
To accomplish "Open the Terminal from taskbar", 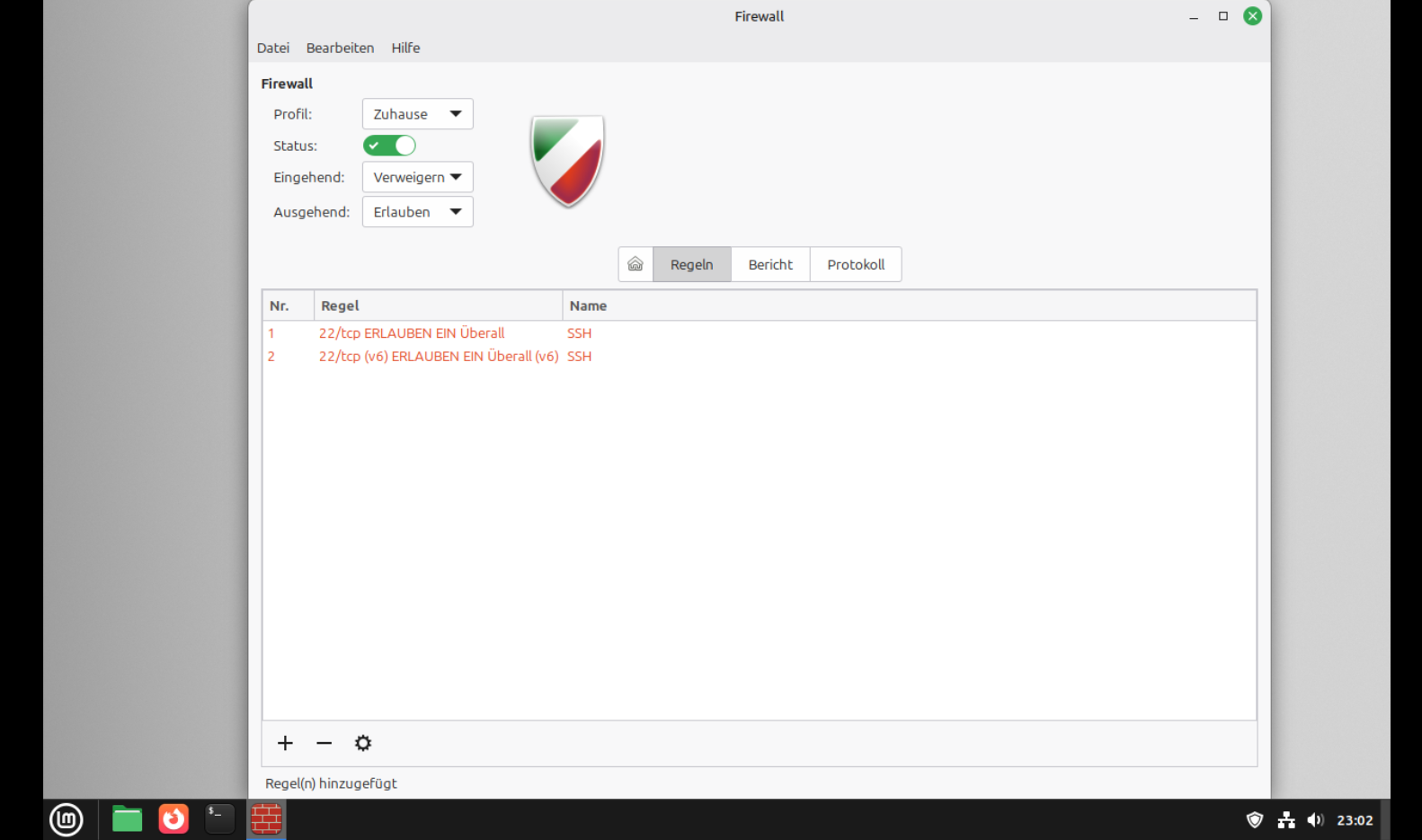I will [219, 819].
